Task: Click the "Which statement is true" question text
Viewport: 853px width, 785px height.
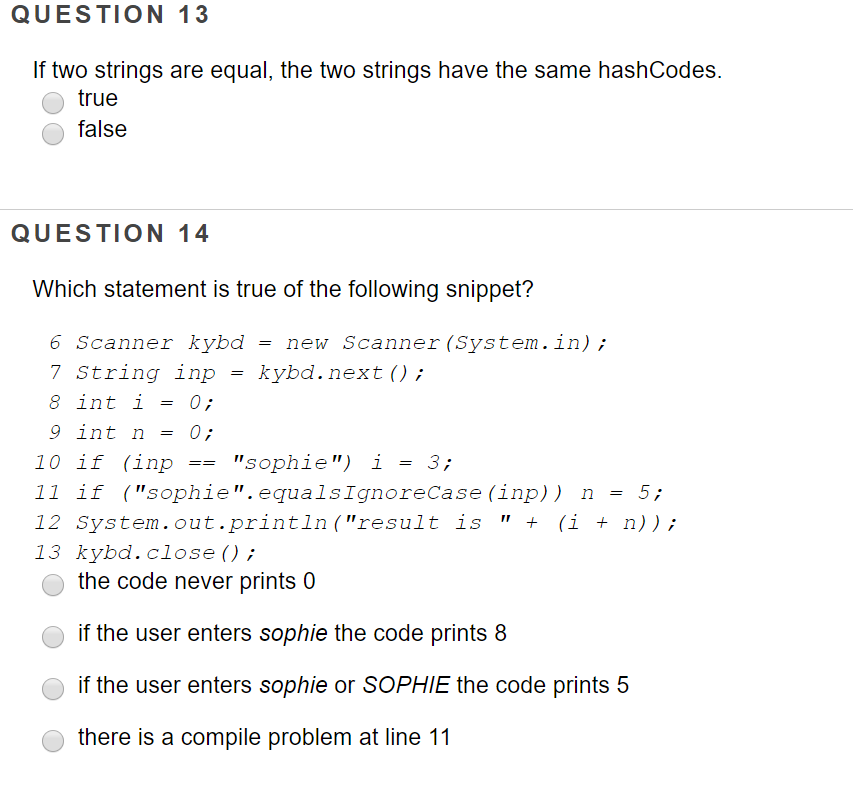Action: (x=283, y=289)
